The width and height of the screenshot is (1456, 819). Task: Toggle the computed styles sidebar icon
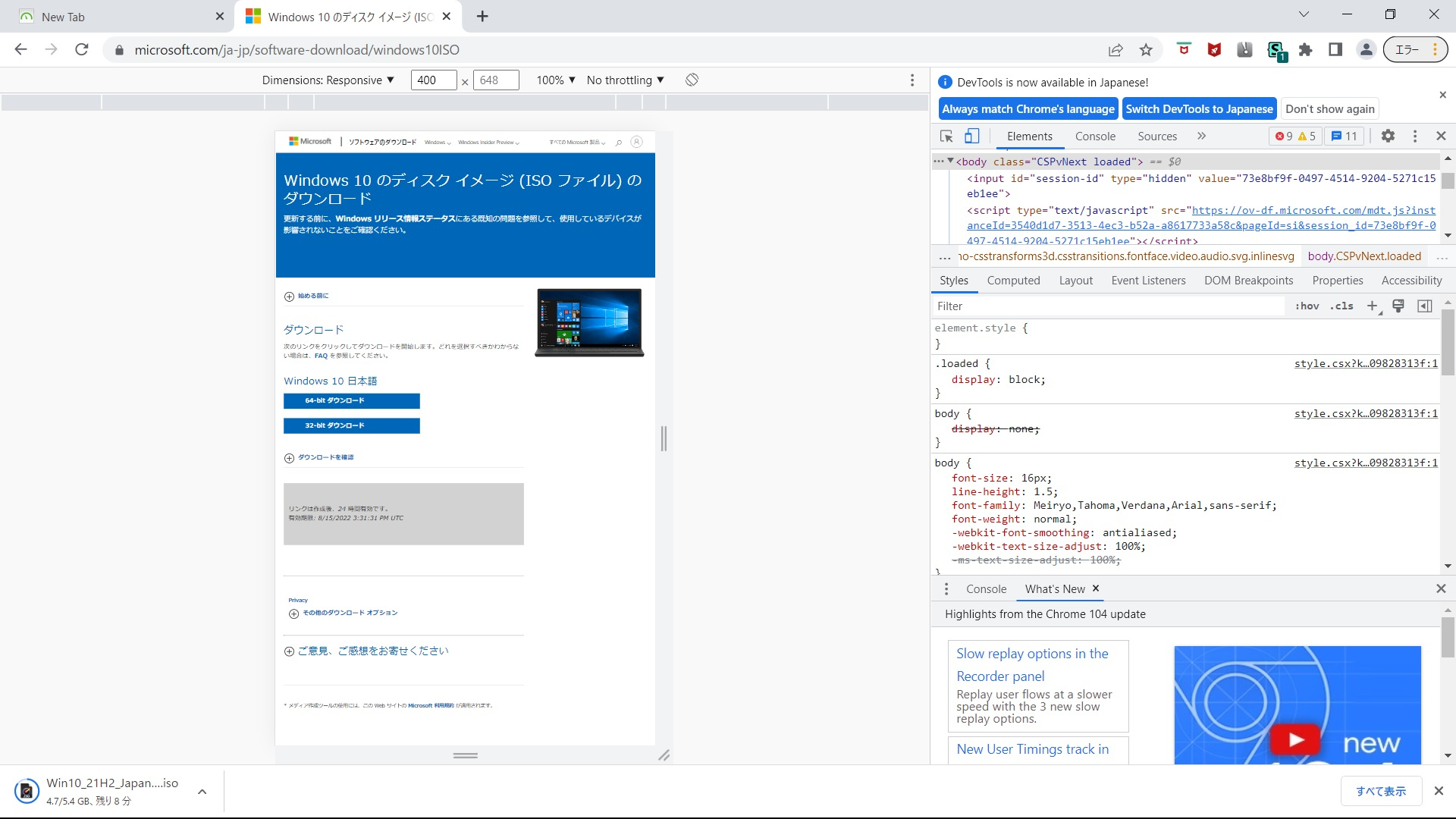tap(1425, 306)
